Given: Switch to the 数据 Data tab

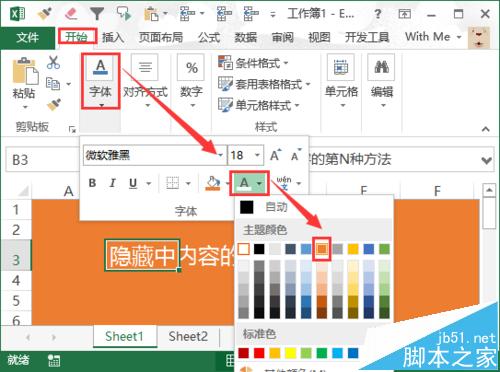Looking at the screenshot, I should (246, 37).
